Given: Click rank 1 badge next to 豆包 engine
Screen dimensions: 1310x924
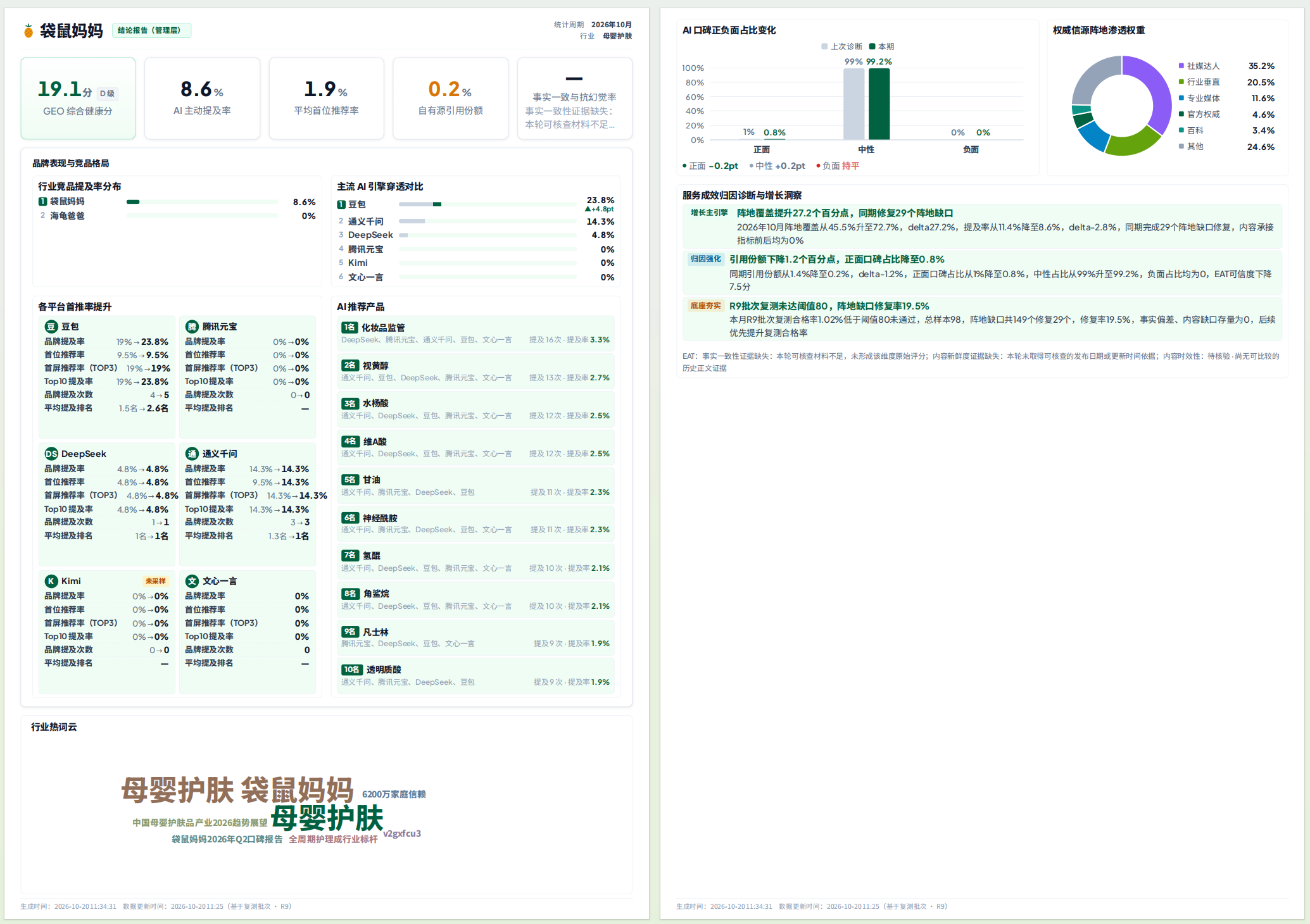Looking at the screenshot, I should 341,204.
